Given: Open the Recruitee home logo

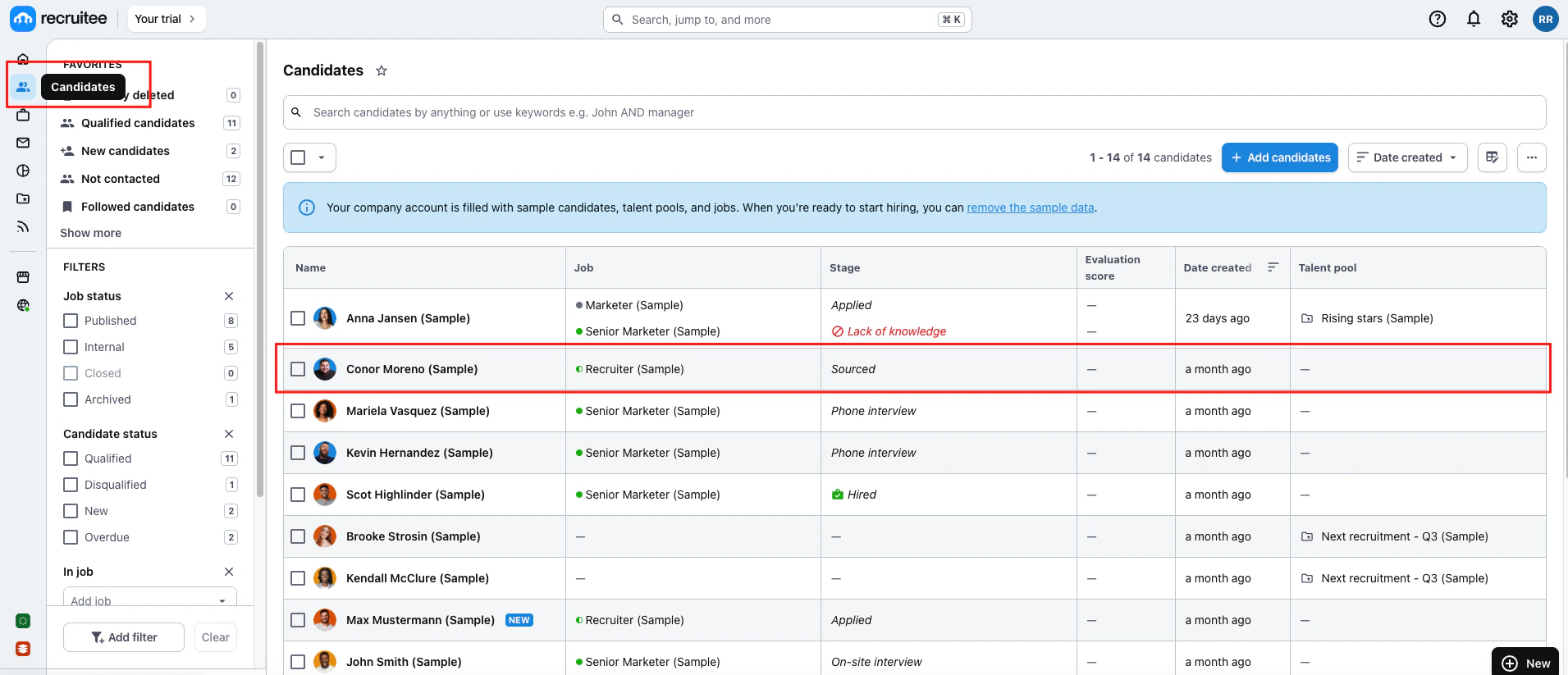Looking at the screenshot, I should pyautogui.click(x=58, y=18).
